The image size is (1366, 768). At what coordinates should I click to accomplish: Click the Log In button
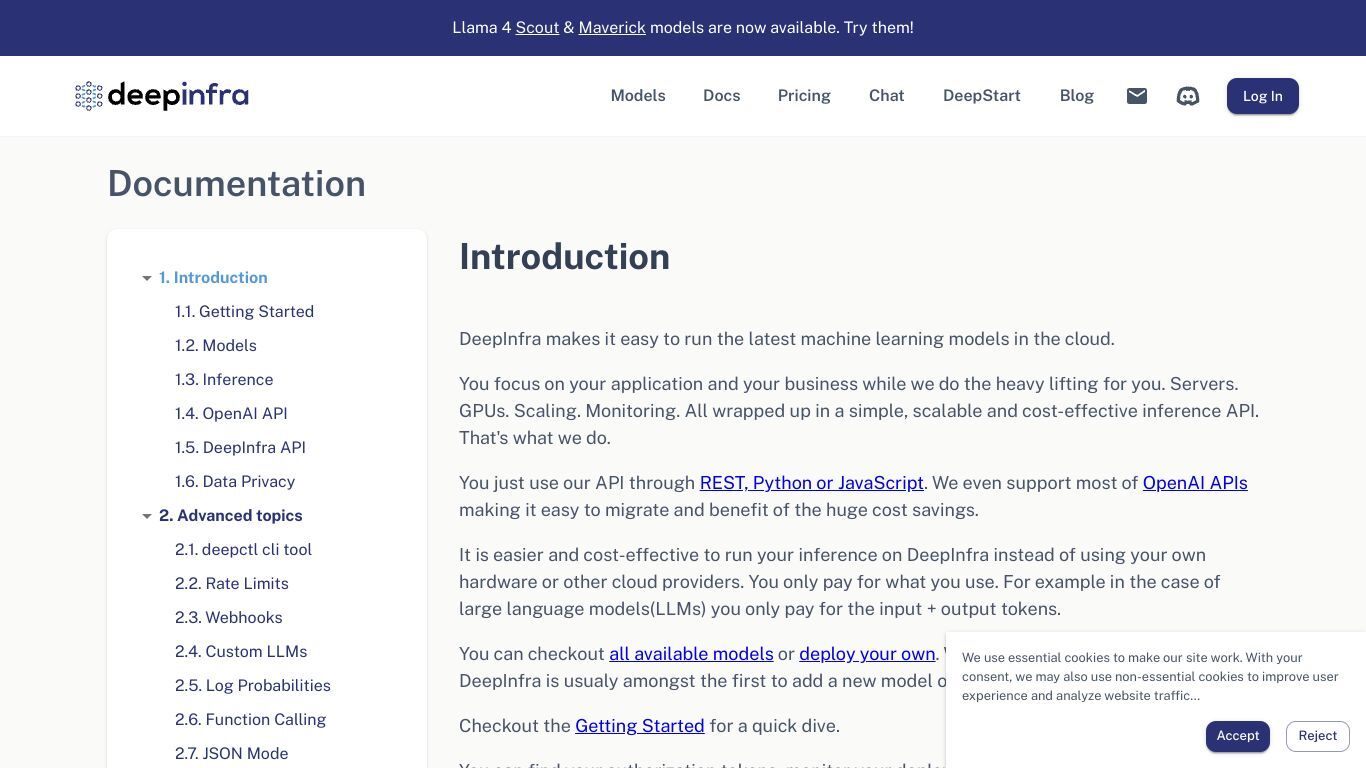[x=1263, y=96]
